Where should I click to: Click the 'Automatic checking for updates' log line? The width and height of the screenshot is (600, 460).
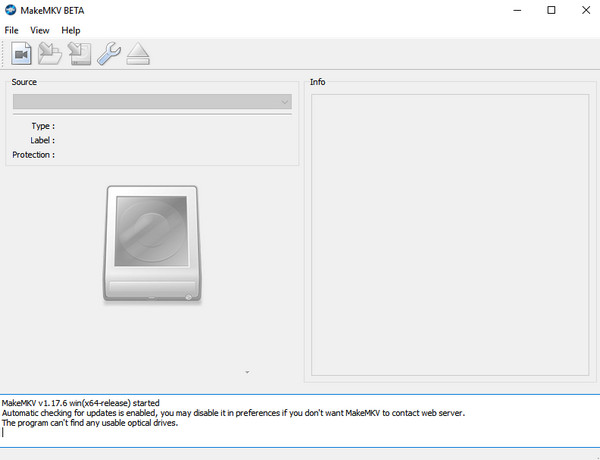tap(233, 413)
